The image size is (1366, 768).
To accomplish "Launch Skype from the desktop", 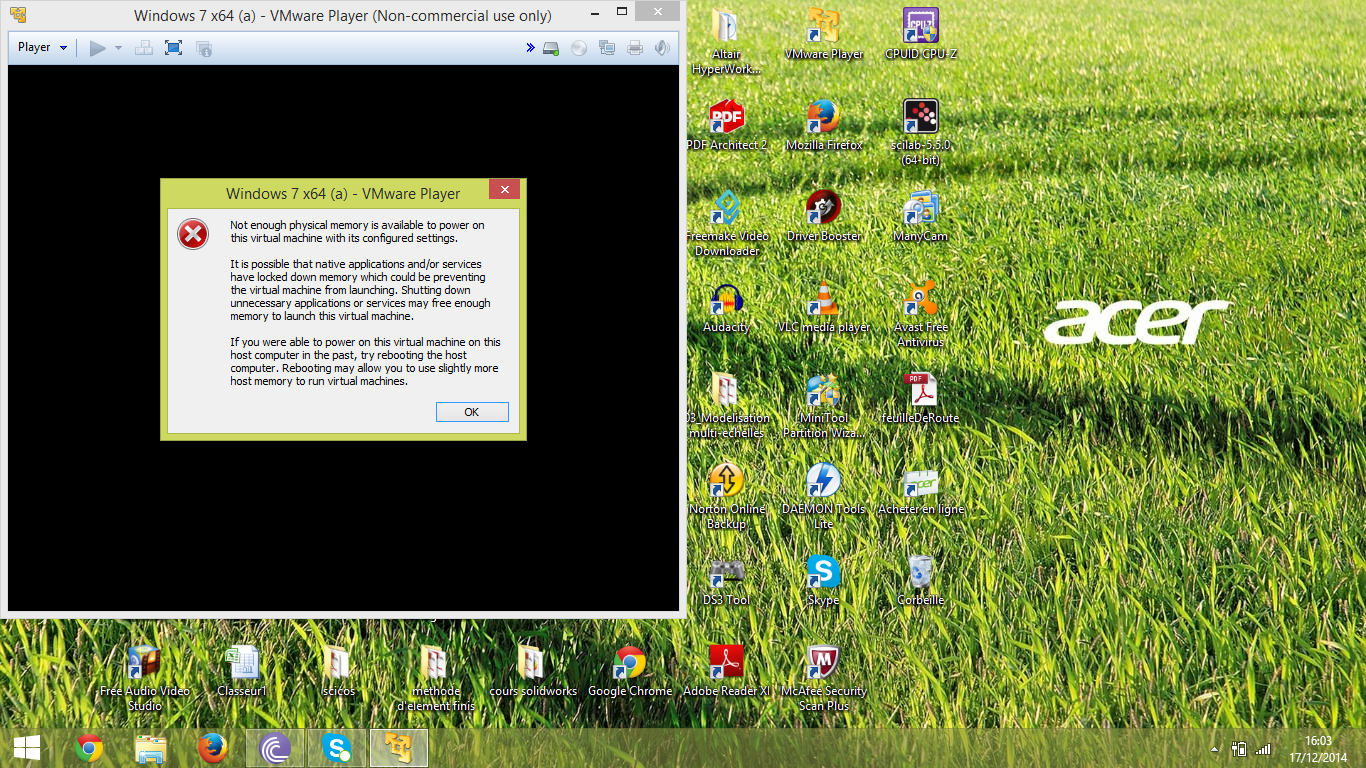I will pyautogui.click(x=824, y=580).
